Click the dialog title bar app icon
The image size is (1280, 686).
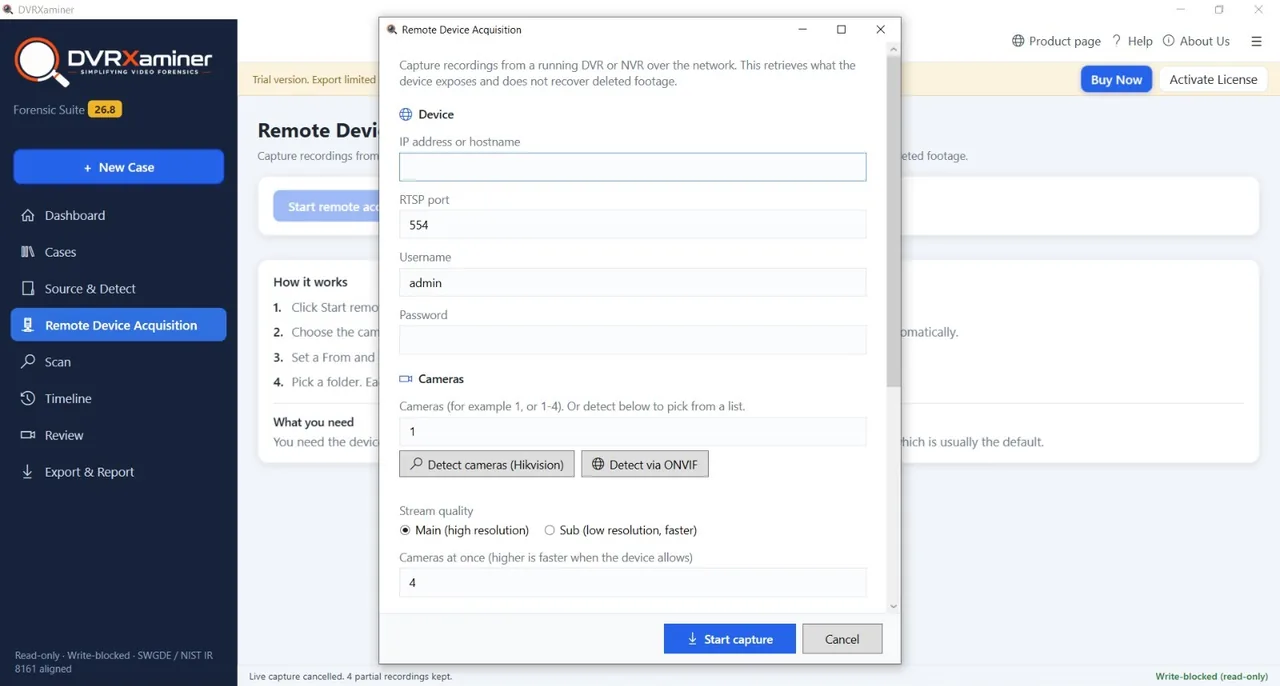pyautogui.click(x=392, y=30)
